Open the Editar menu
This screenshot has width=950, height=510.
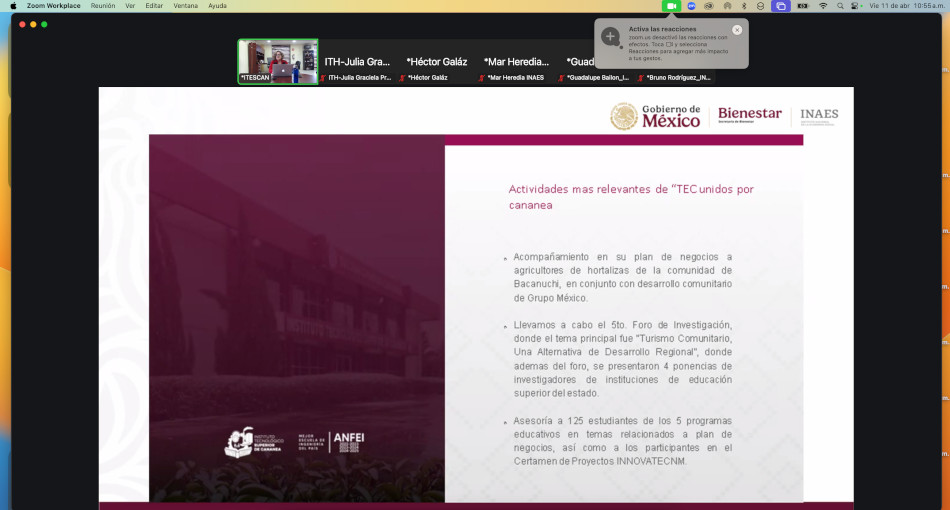(x=154, y=5)
